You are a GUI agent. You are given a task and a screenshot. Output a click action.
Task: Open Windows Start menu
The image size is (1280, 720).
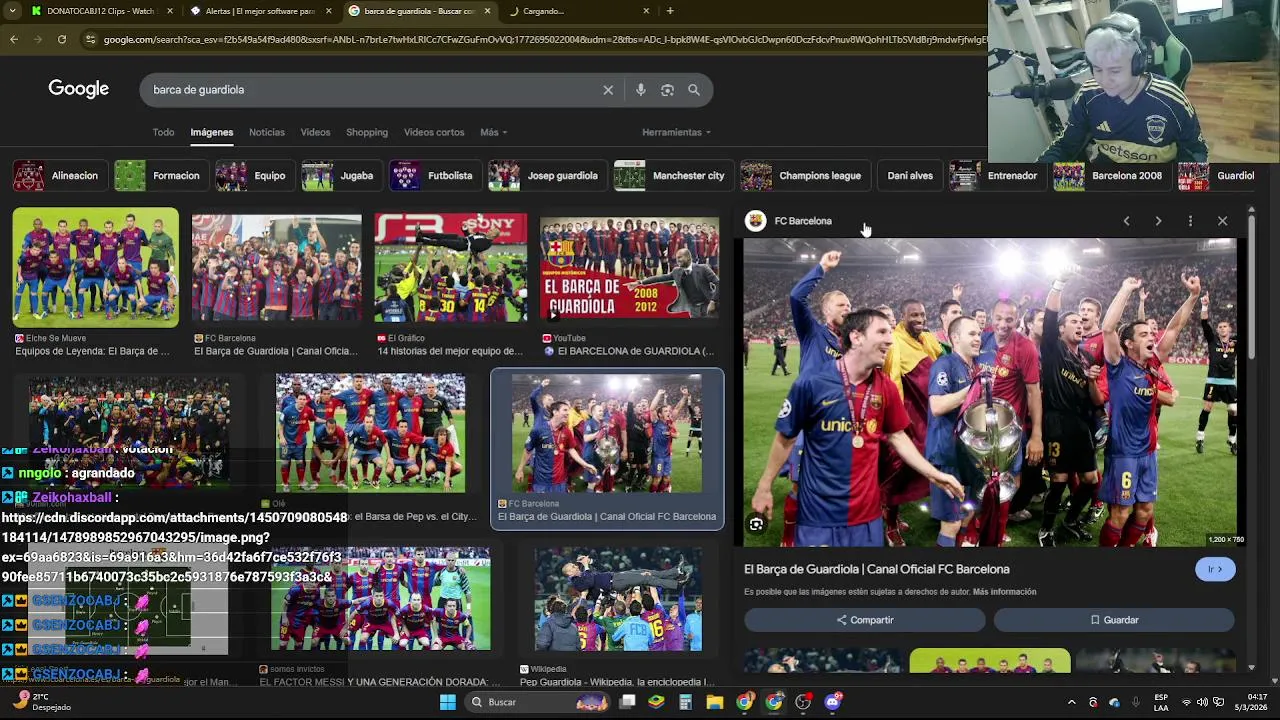point(448,702)
